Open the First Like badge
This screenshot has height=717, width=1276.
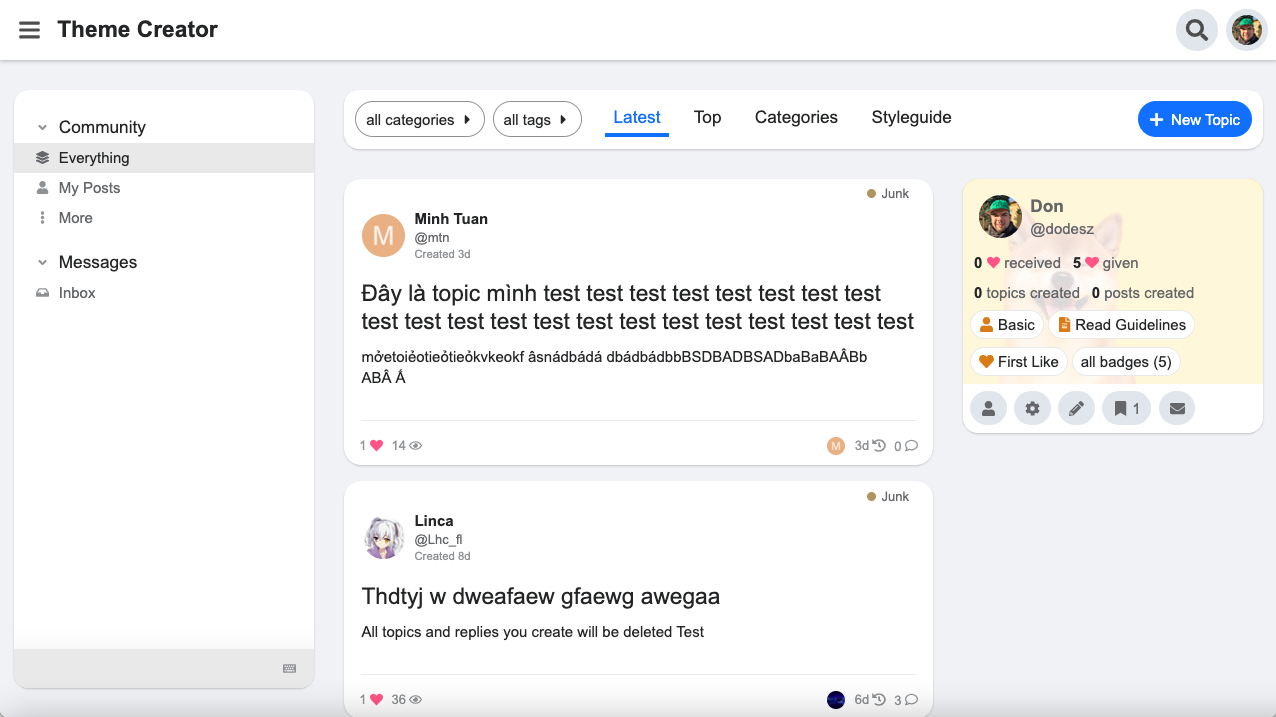point(1018,361)
